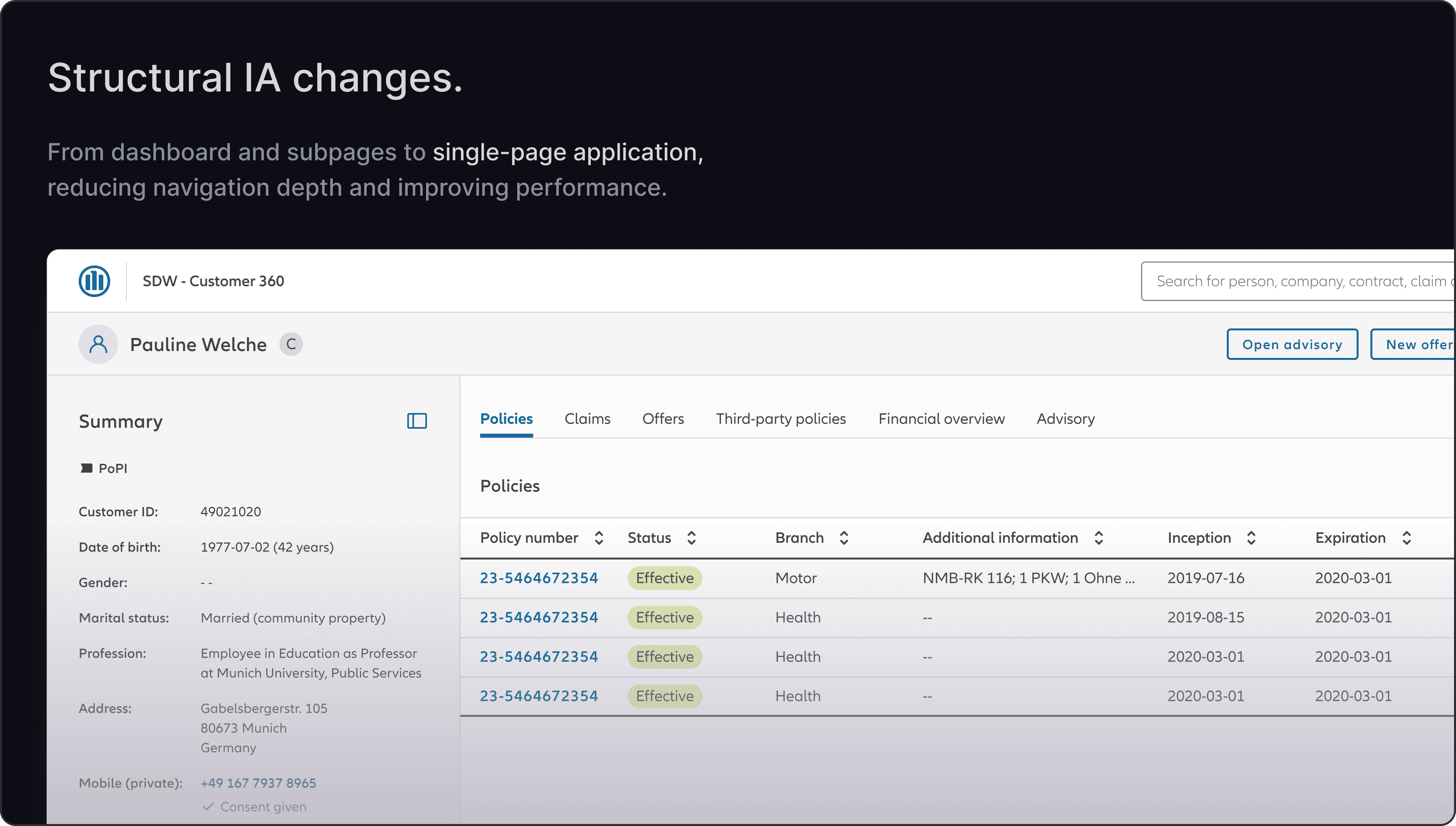Open the Financial overview tab
1456x826 pixels.
coord(941,419)
